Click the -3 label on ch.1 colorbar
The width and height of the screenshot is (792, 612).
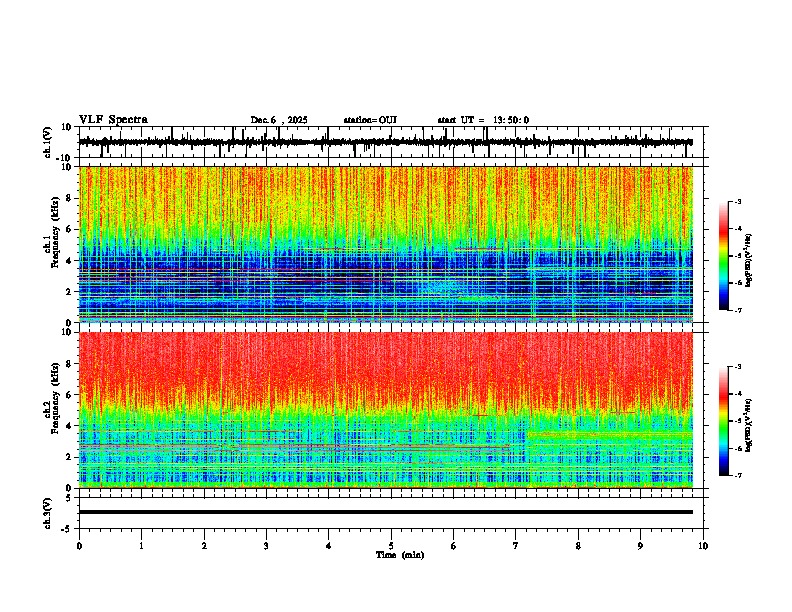click(737, 202)
